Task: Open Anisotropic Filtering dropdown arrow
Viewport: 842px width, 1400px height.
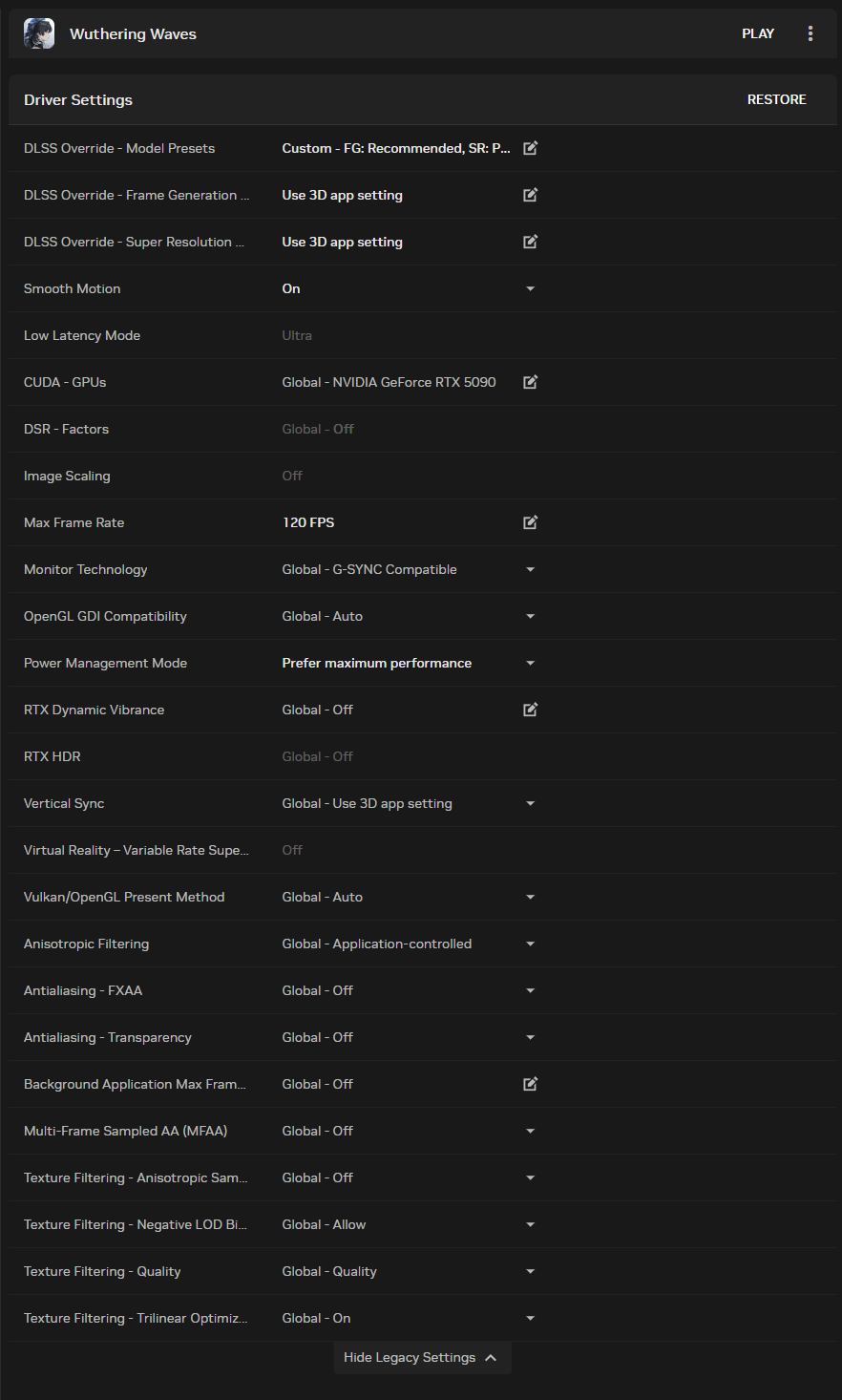Action: [x=531, y=944]
